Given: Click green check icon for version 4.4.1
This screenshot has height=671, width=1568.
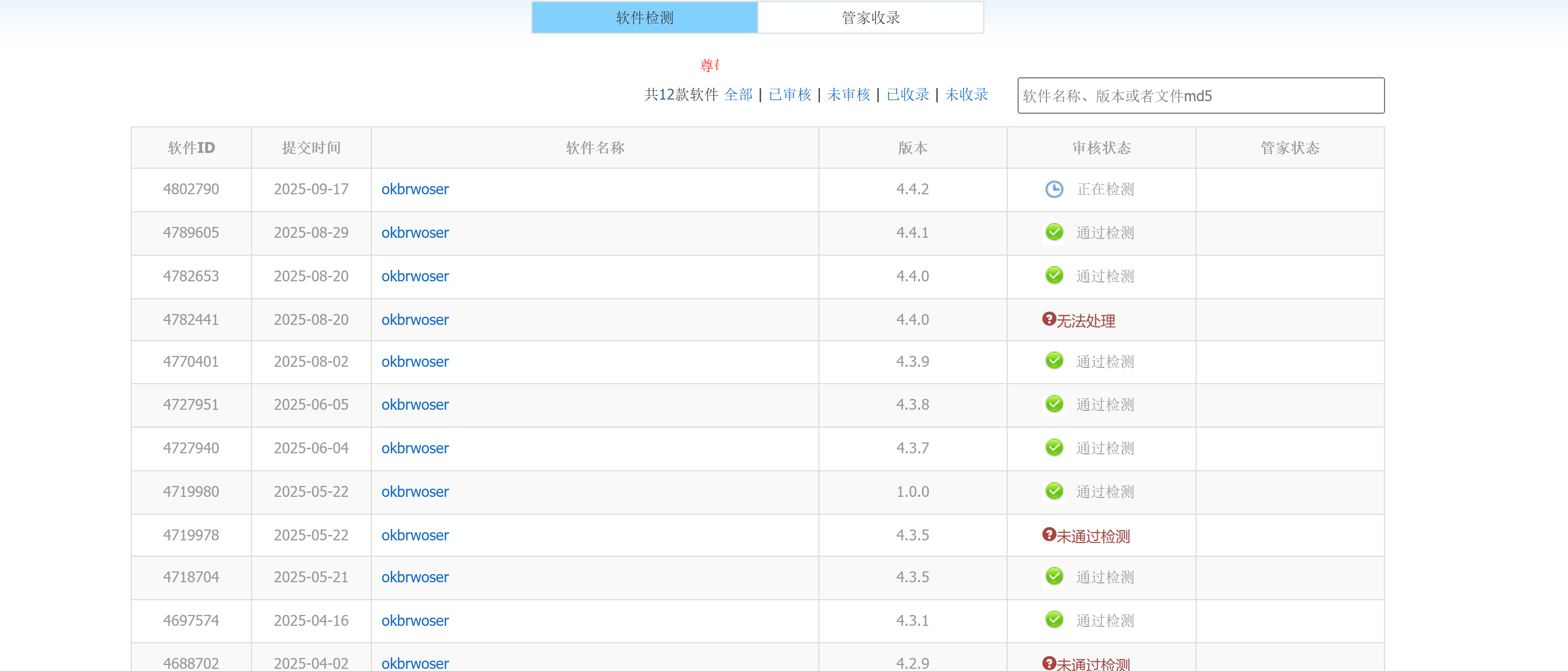Looking at the screenshot, I should pyautogui.click(x=1053, y=232).
